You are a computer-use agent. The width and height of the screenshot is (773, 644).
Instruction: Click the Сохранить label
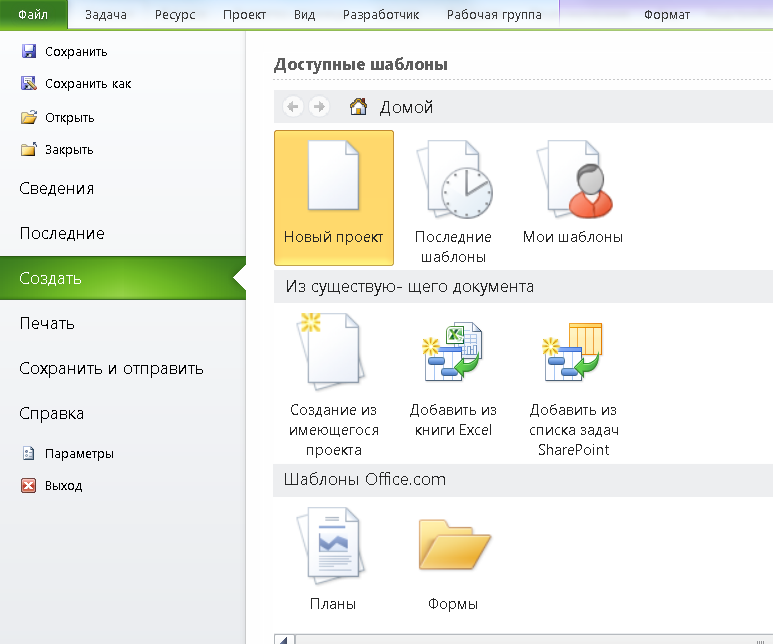pyautogui.click(x=76, y=52)
